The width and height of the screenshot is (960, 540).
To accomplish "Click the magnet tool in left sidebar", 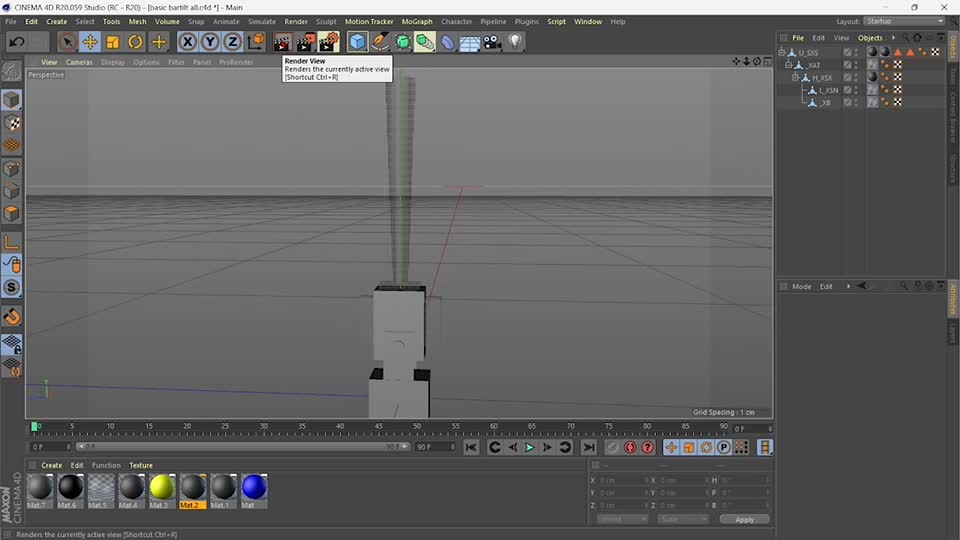I will tap(11, 317).
